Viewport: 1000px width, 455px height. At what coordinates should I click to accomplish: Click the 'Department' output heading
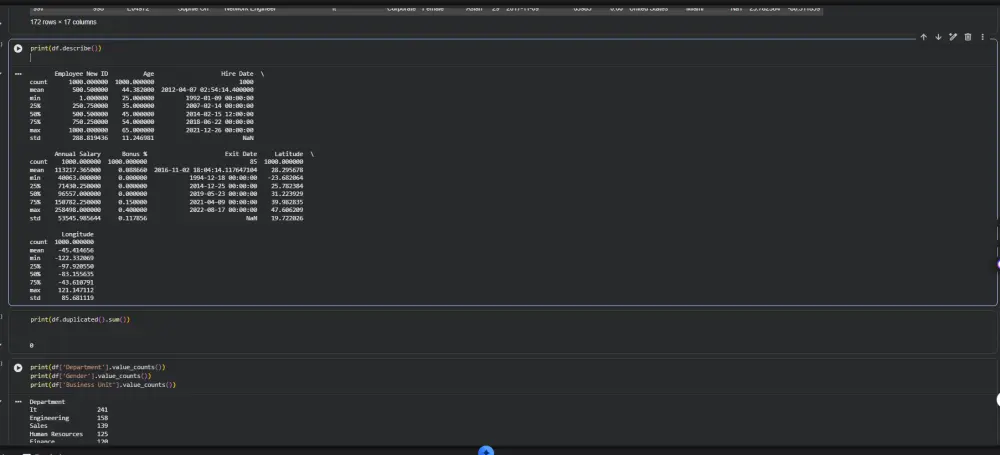tap(47, 402)
